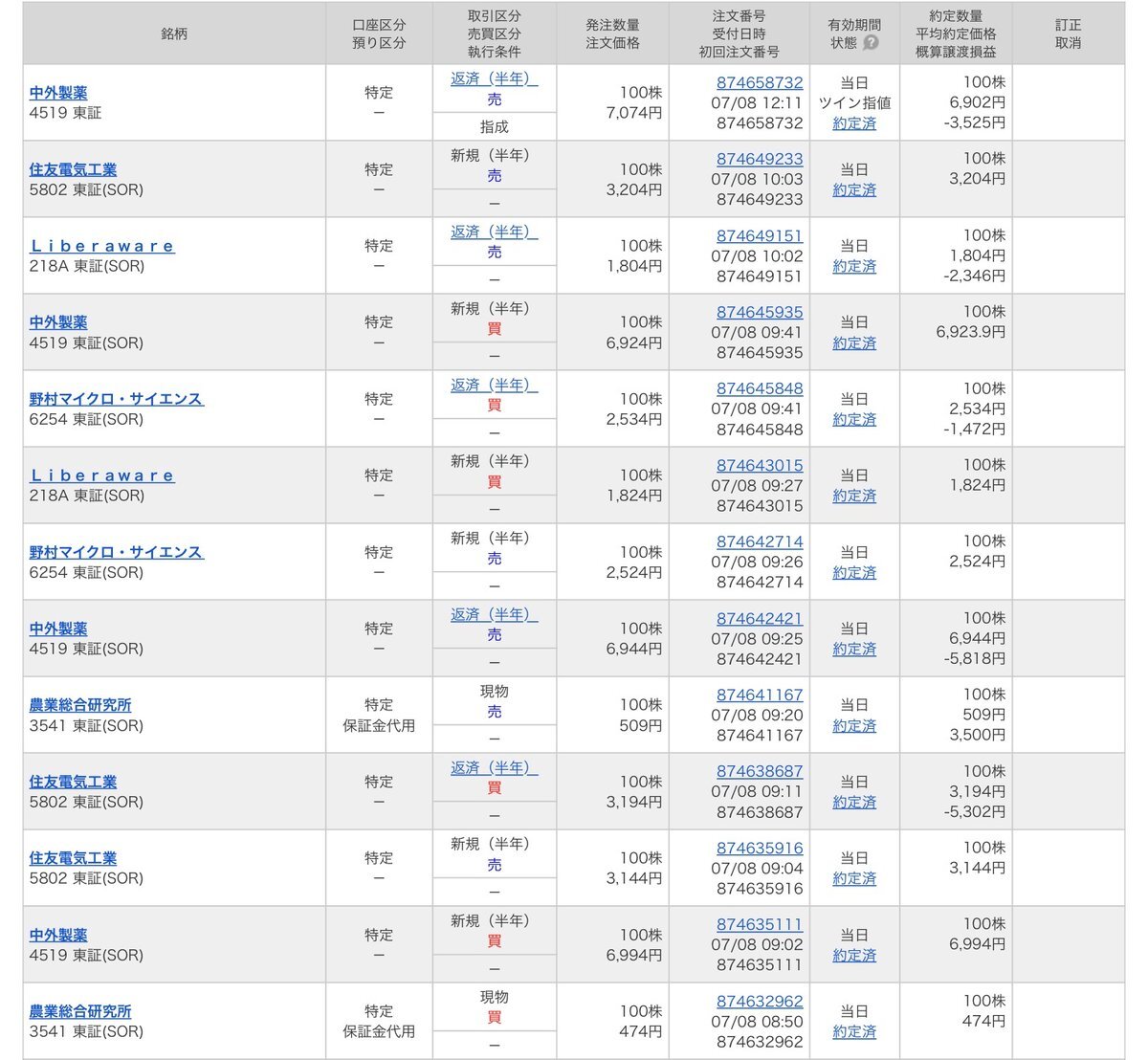Viewport: 1148px width, 1060px height.
Task: Open Liberaware link in order 874649151 row
Action: [102, 246]
